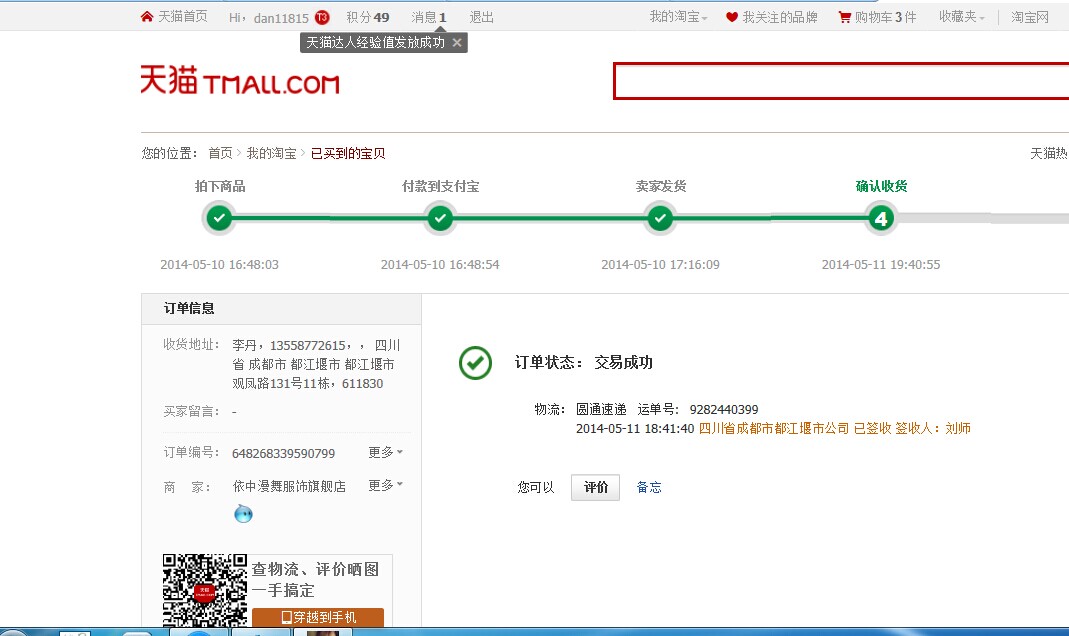The width and height of the screenshot is (1069, 636).
Task: Click the 评价 button
Action: coord(595,487)
